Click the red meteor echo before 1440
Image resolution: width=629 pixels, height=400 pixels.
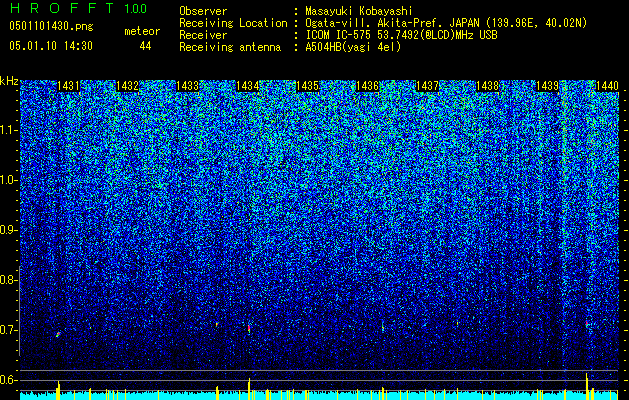tap(586, 323)
